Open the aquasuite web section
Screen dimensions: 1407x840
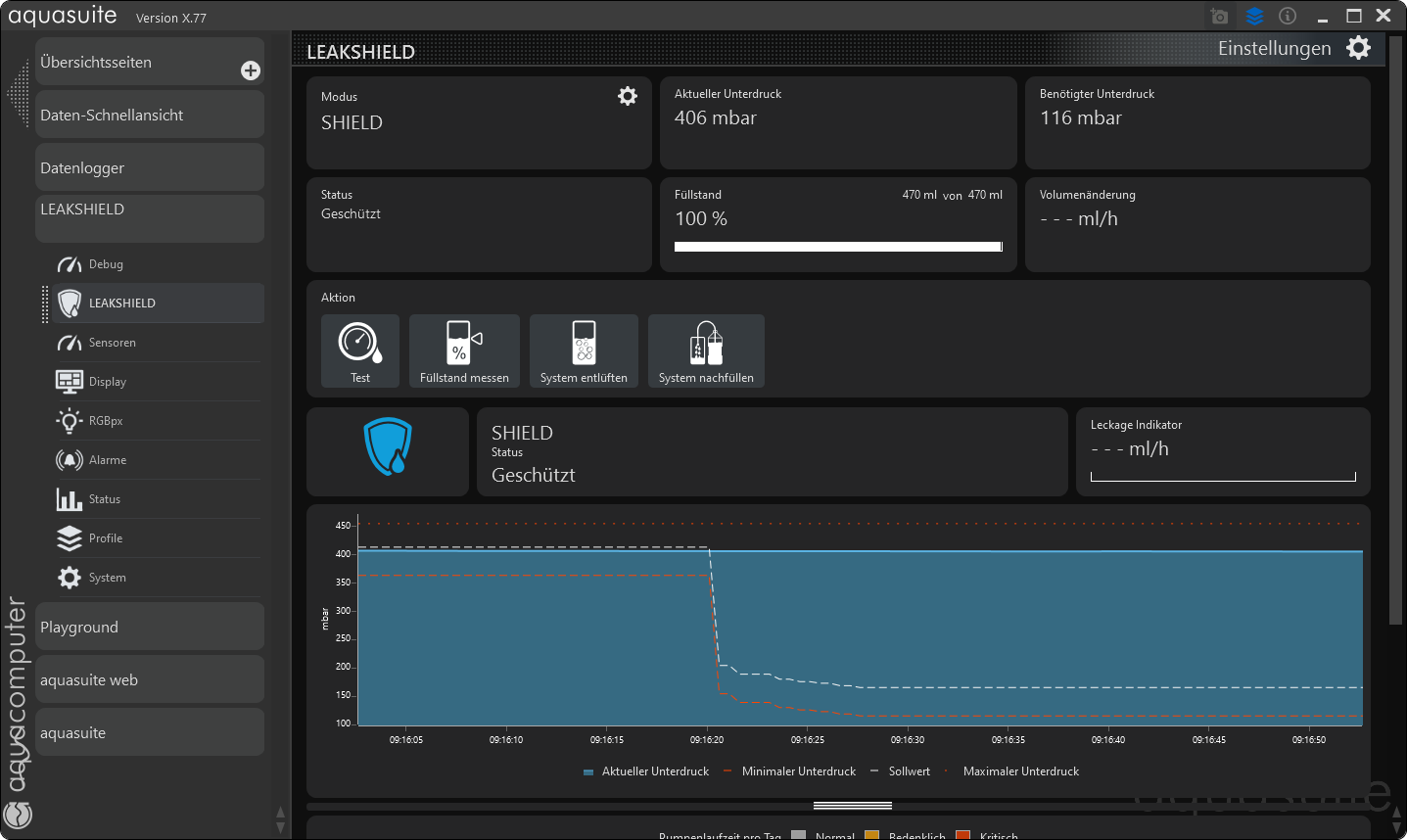pyautogui.click(x=149, y=679)
